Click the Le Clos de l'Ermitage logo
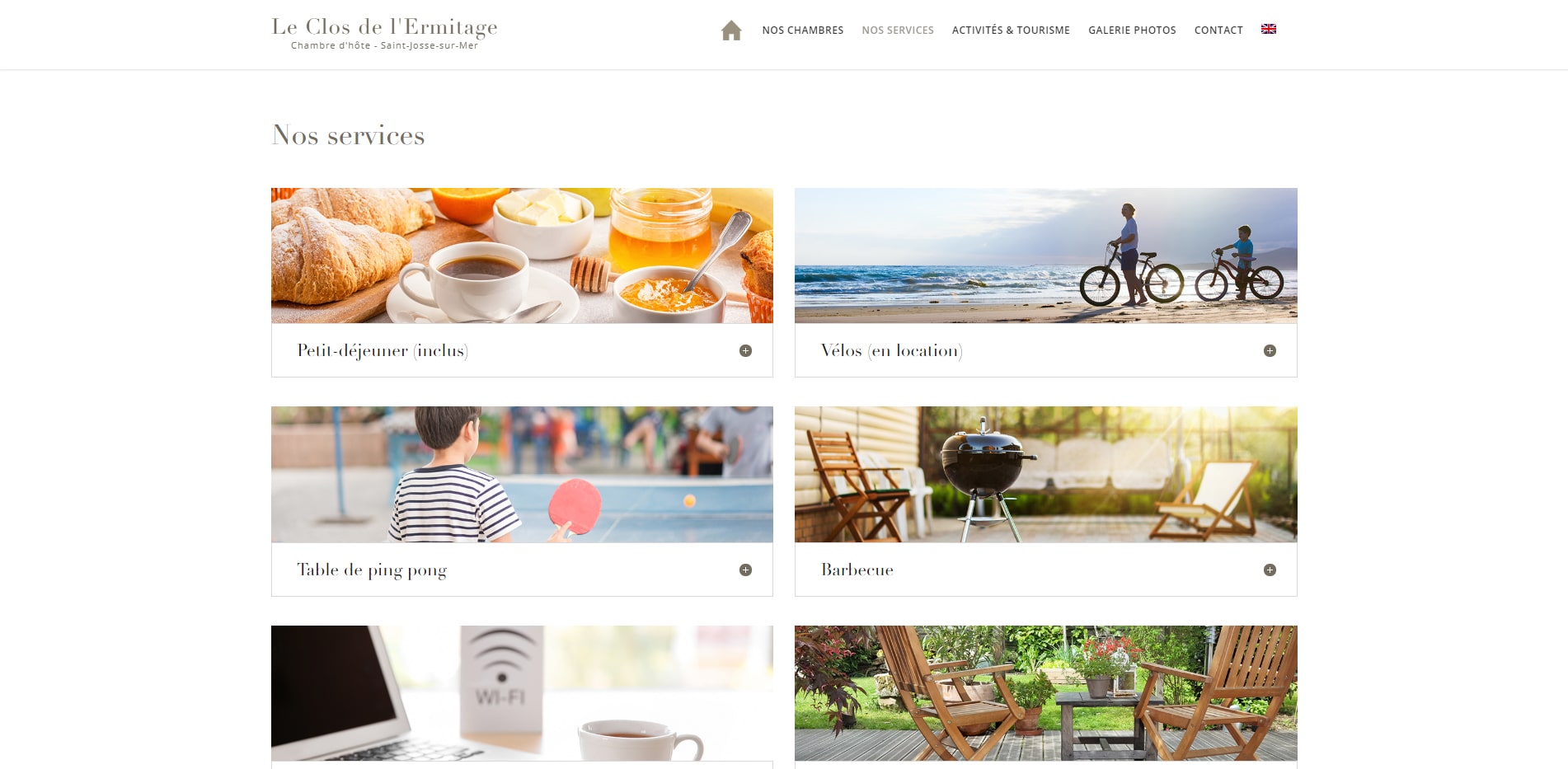The width and height of the screenshot is (1568, 769). click(x=384, y=33)
